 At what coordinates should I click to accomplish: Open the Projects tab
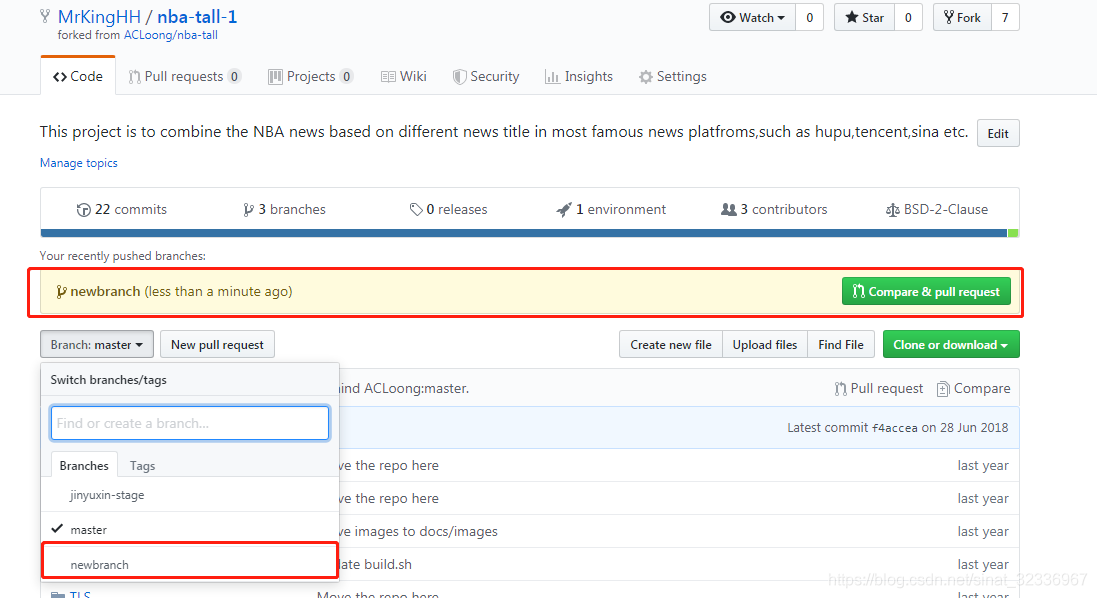(311, 76)
